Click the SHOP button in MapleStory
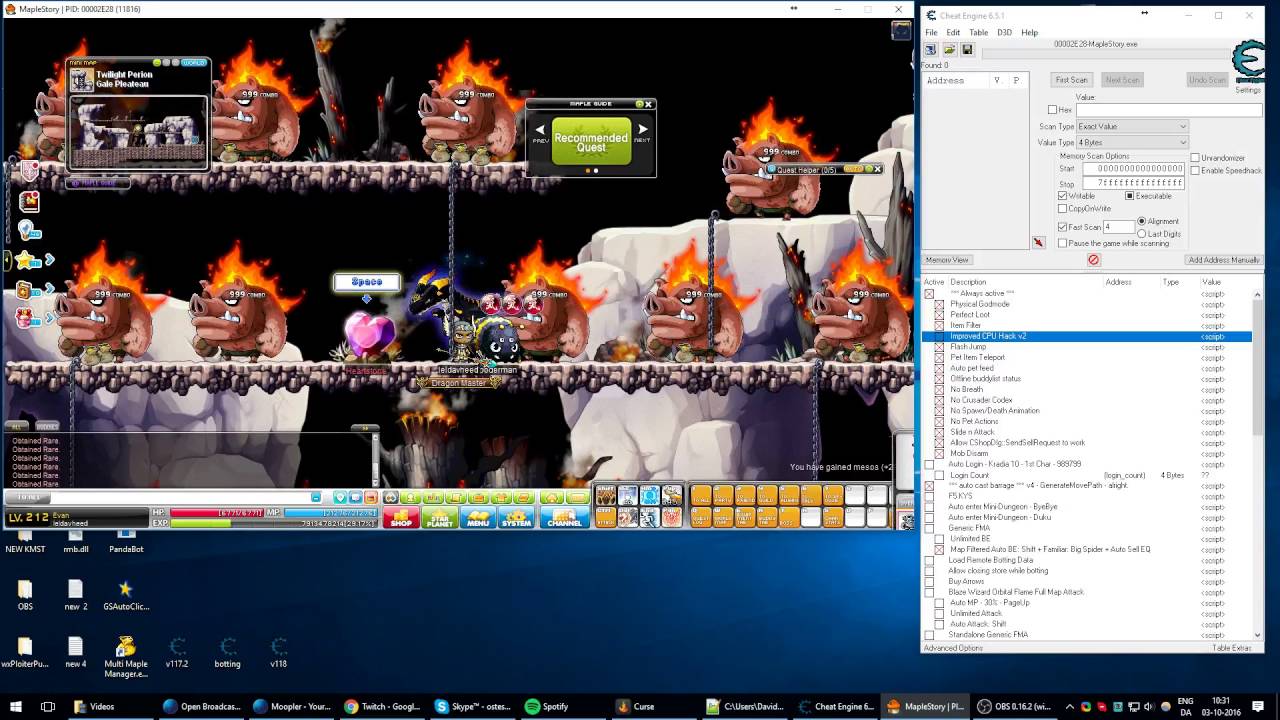The height and width of the screenshot is (720, 1280). (x=400, y=518)
